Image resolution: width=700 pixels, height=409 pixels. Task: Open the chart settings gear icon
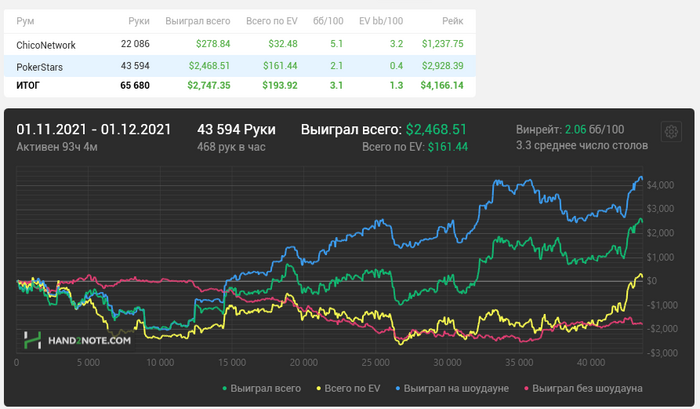[671, 132]
